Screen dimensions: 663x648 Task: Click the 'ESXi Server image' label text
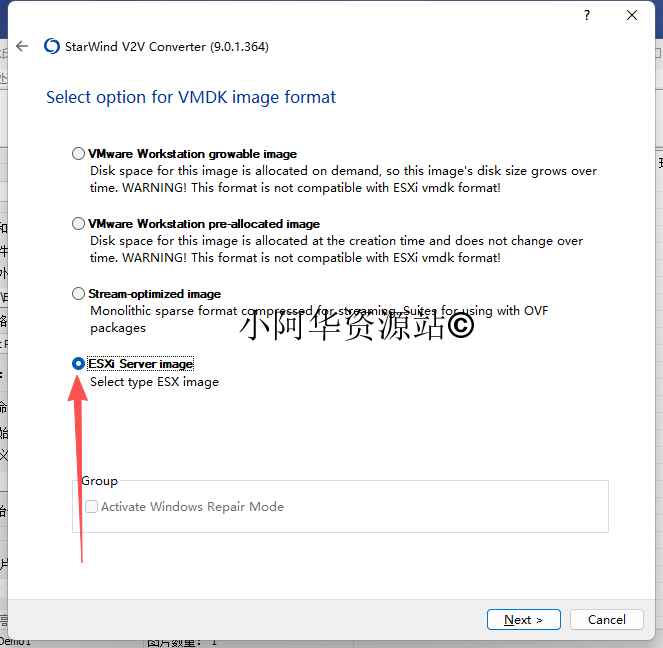[x=140, y=364]
